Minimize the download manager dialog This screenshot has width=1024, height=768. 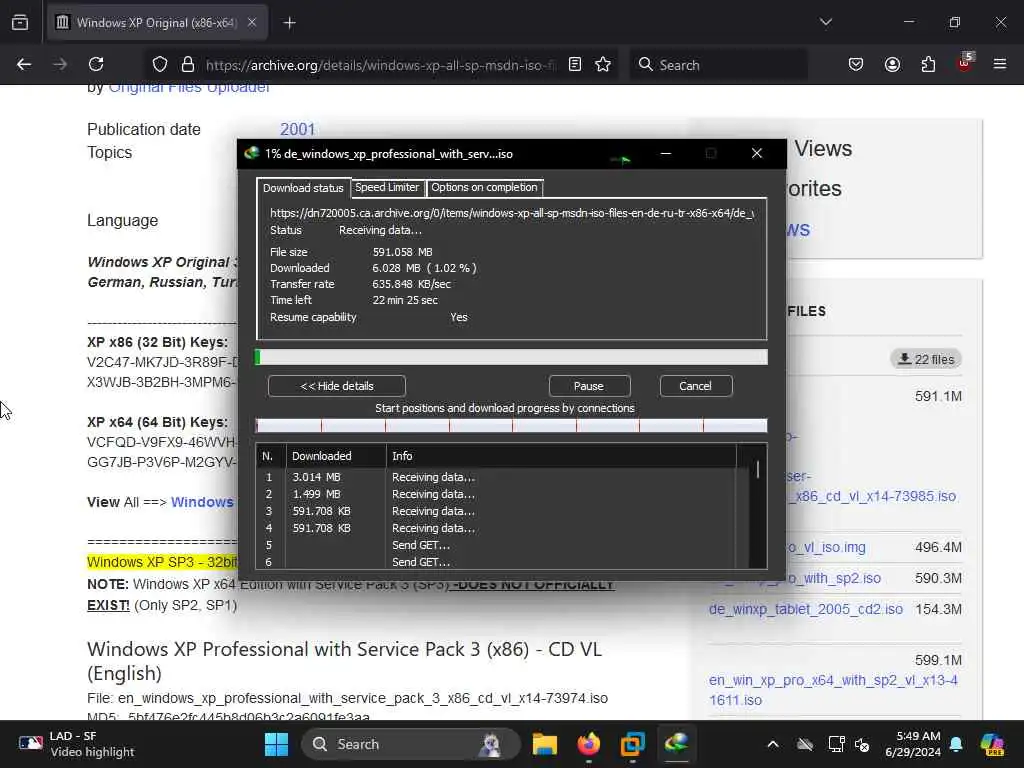tap(665, 153)
